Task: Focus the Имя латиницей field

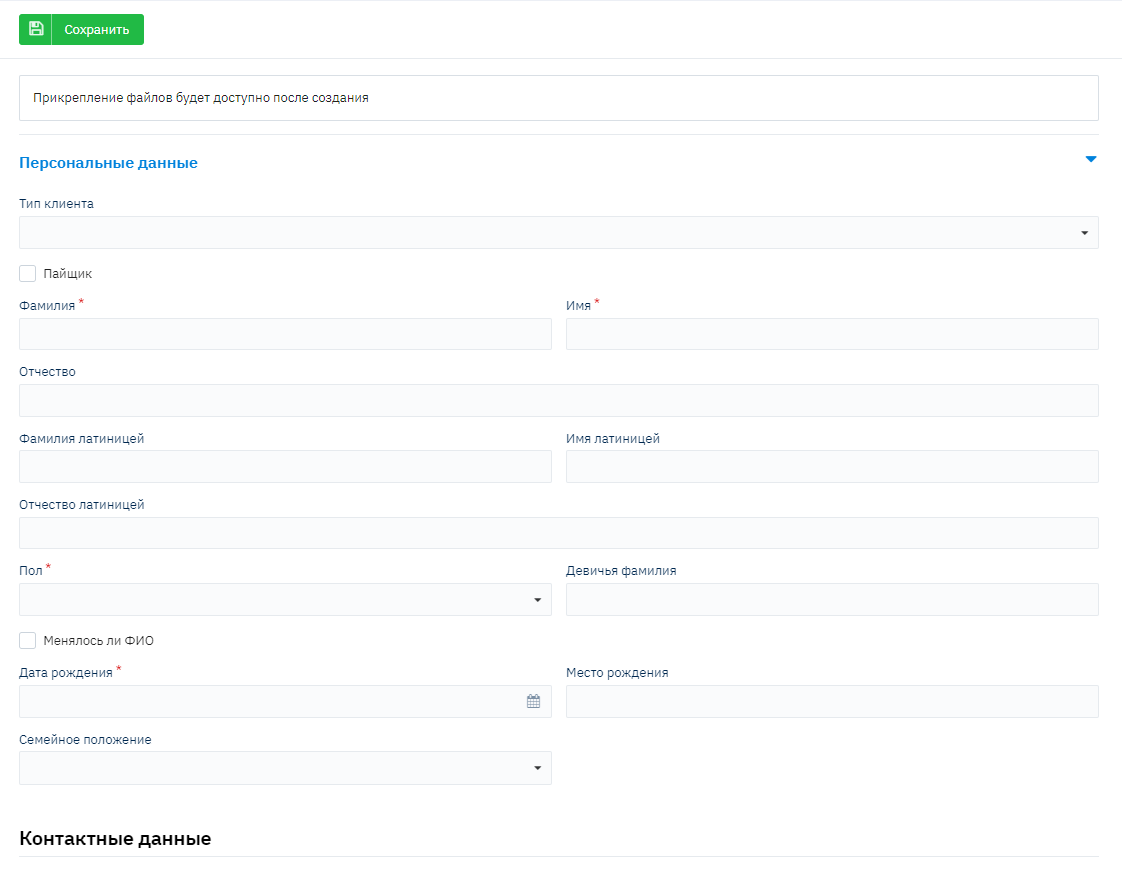Action: point(832,467)
